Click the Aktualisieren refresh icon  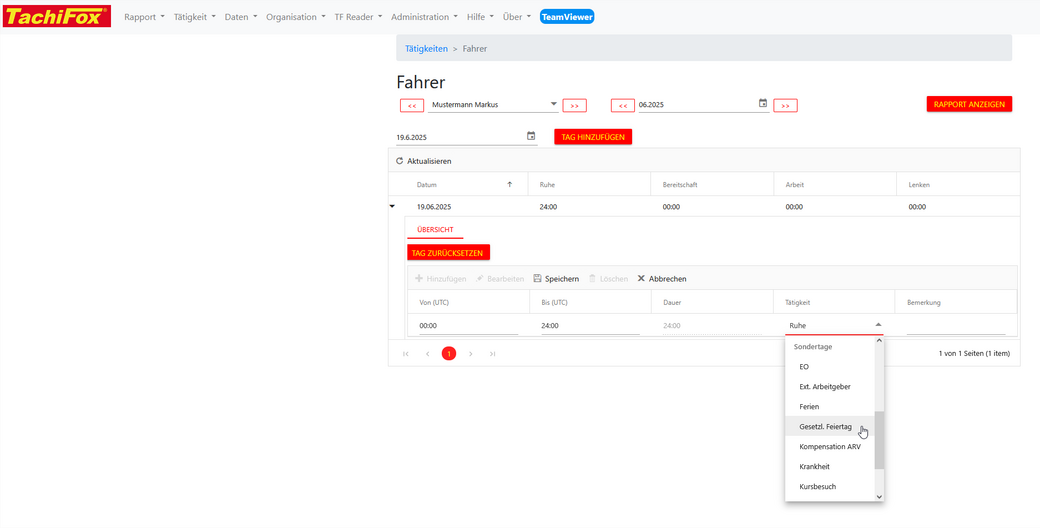point(400,161)
